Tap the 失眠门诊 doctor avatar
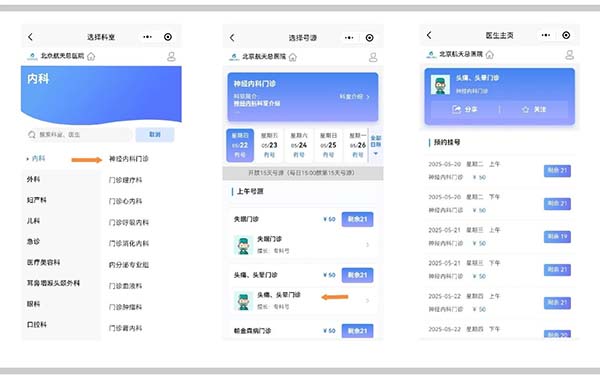Image resolution: width=600 pixels, height=381 pixels. click(243, 245)
